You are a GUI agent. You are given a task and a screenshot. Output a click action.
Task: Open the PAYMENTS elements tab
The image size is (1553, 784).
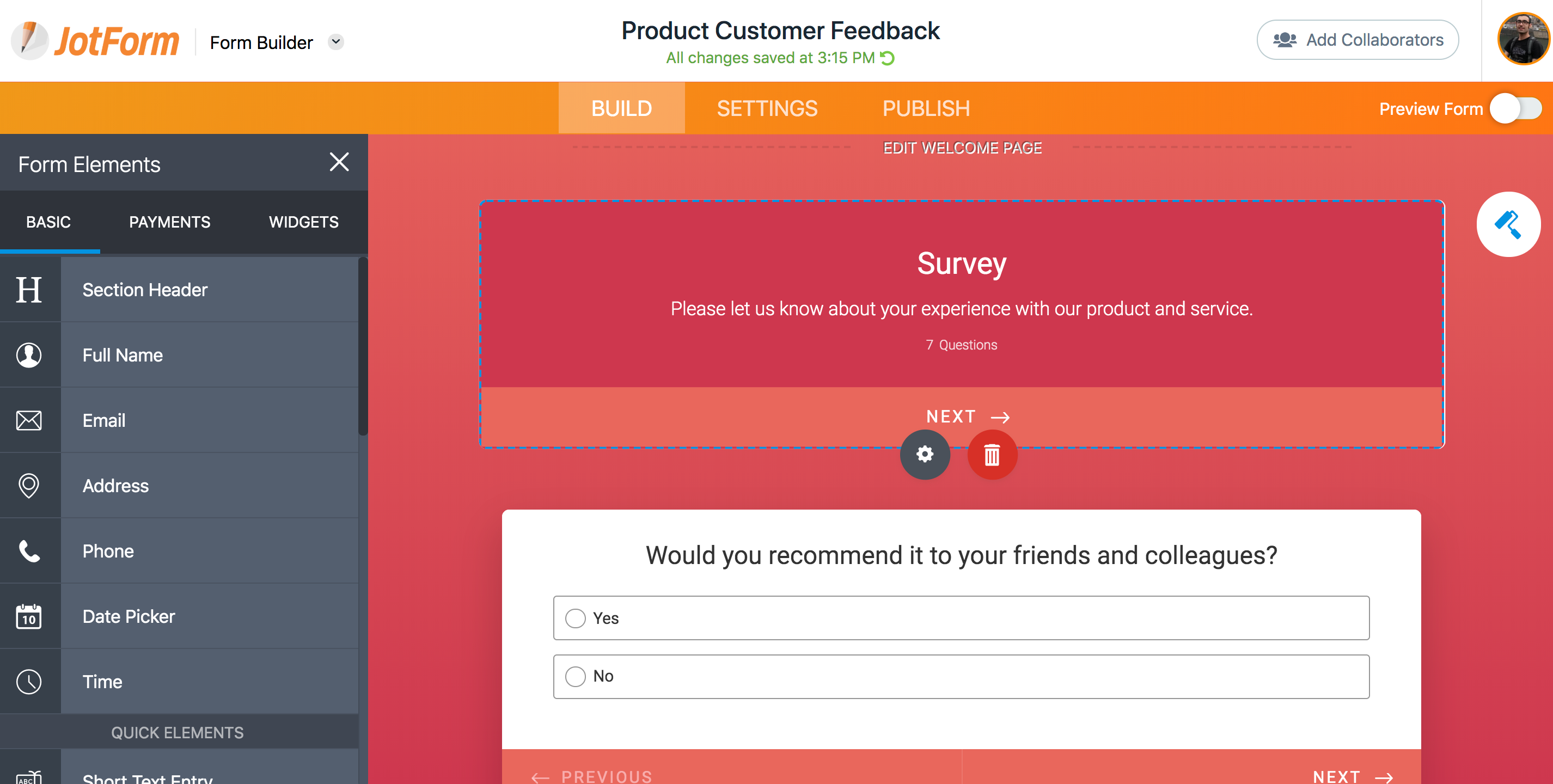click(x=169, y=222)
